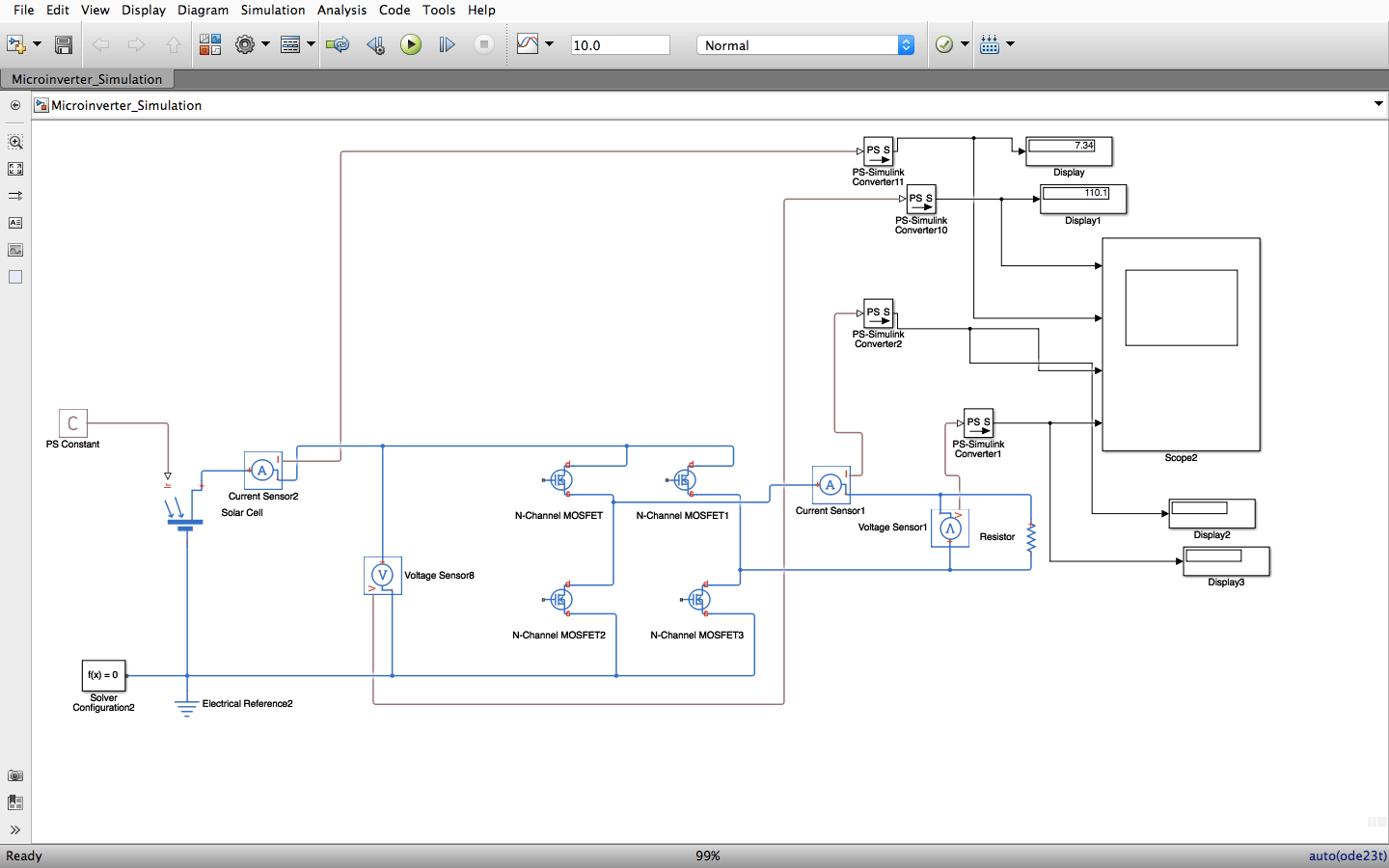Open the Simulation Data Inspector icon

point(529,44)
